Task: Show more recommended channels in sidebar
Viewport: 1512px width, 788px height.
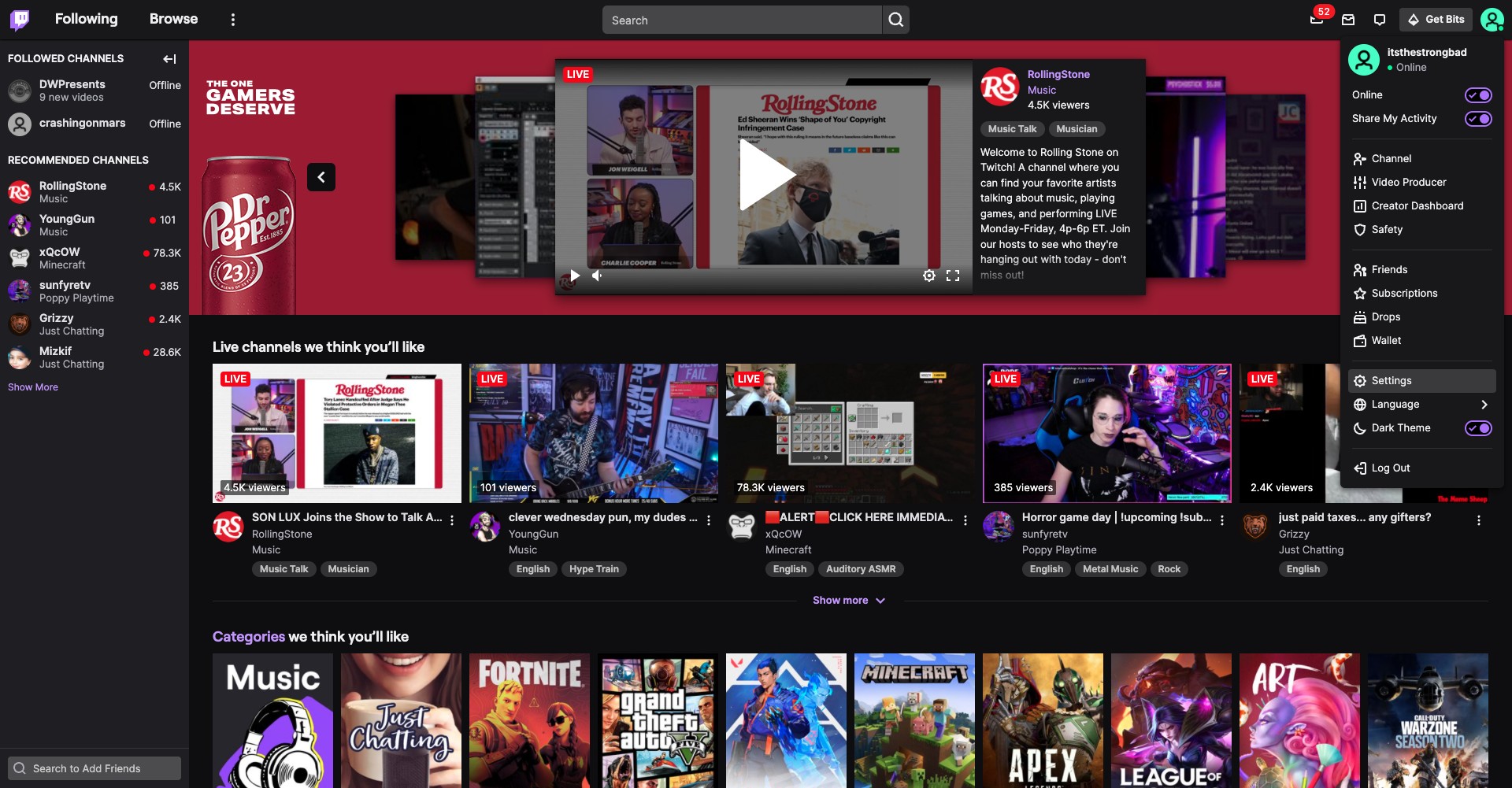Action: 33,387
